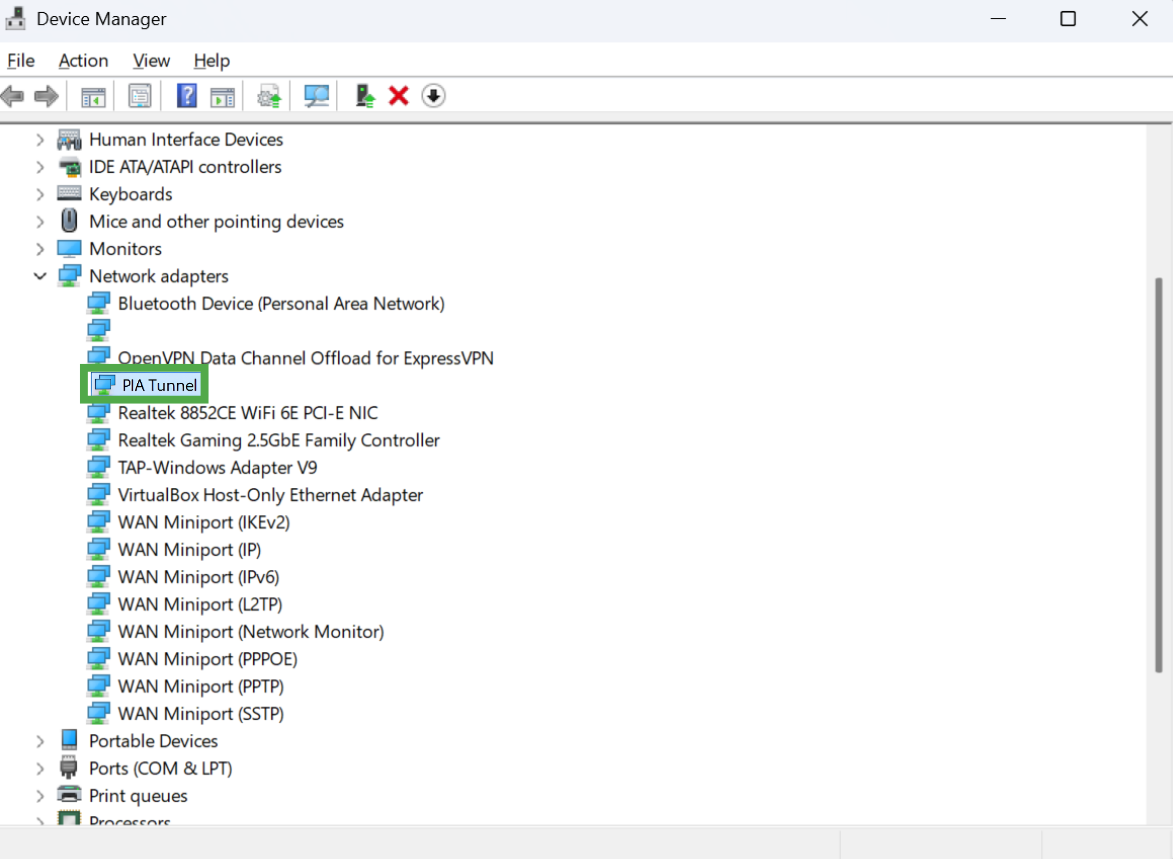Select the Portable Devices category label
This screenshot has height=859, width=1173.
click(x=153, y=740)
